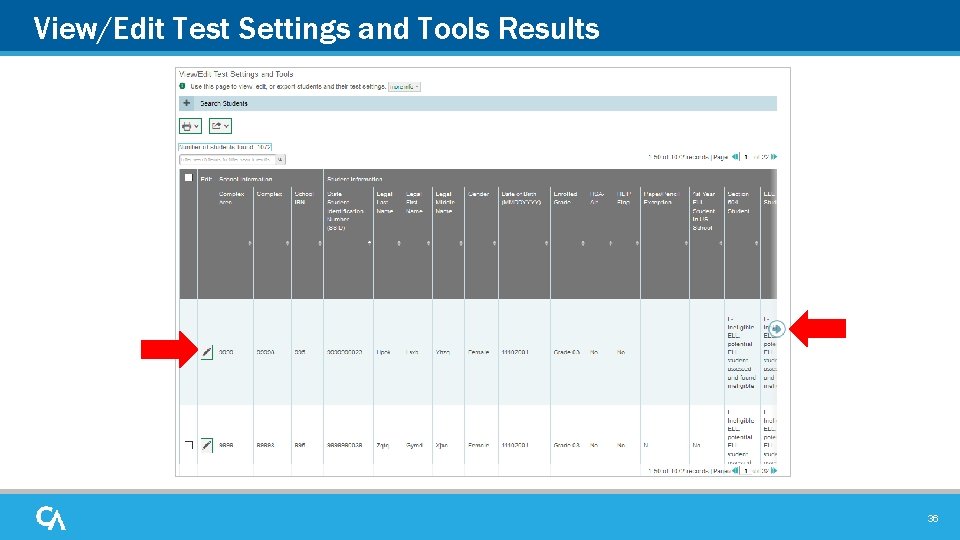Click the circular arrow to scroll table right

[x=776, y=329]
